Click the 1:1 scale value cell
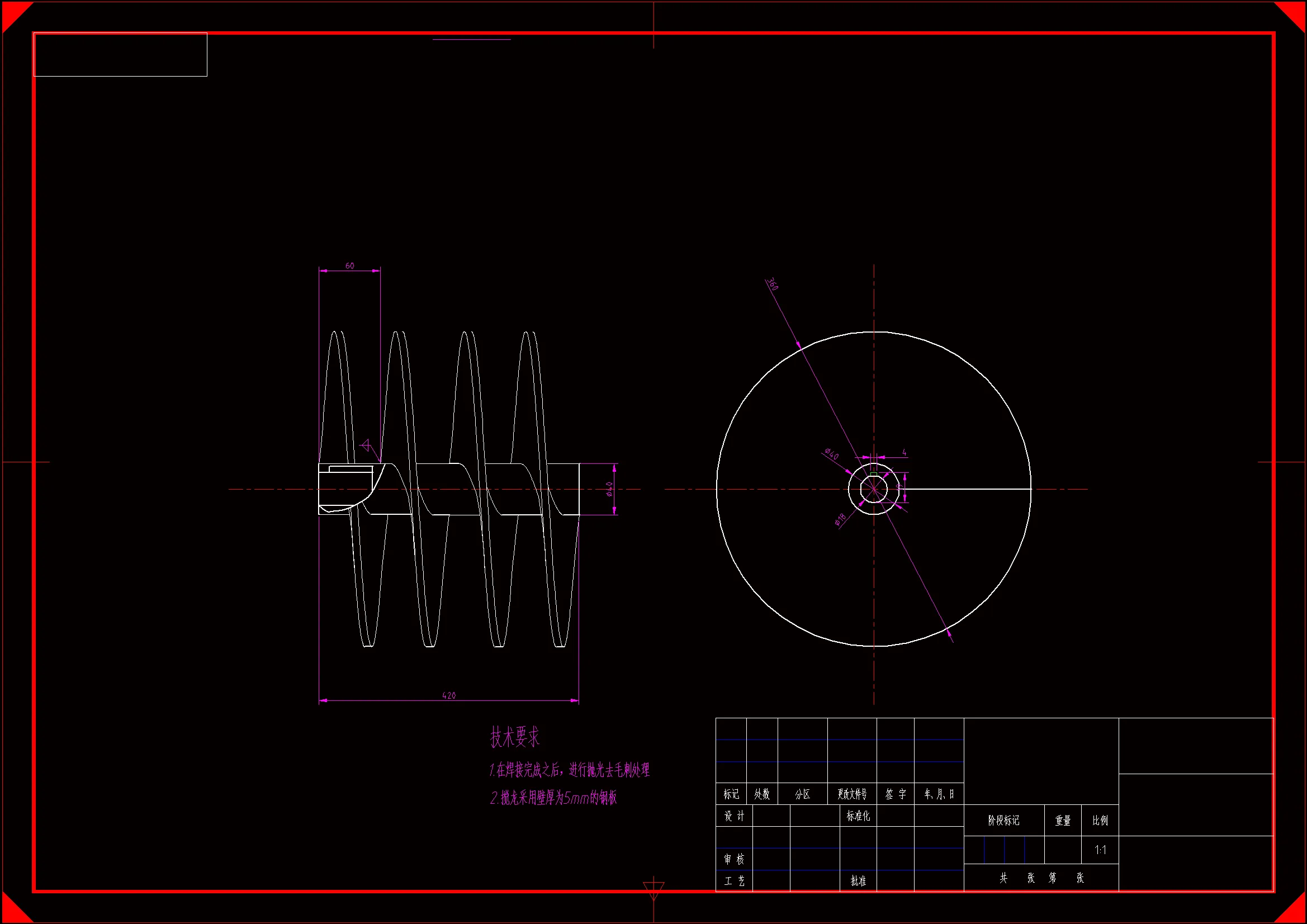1307x924 pixels. tap(1100, 850)
